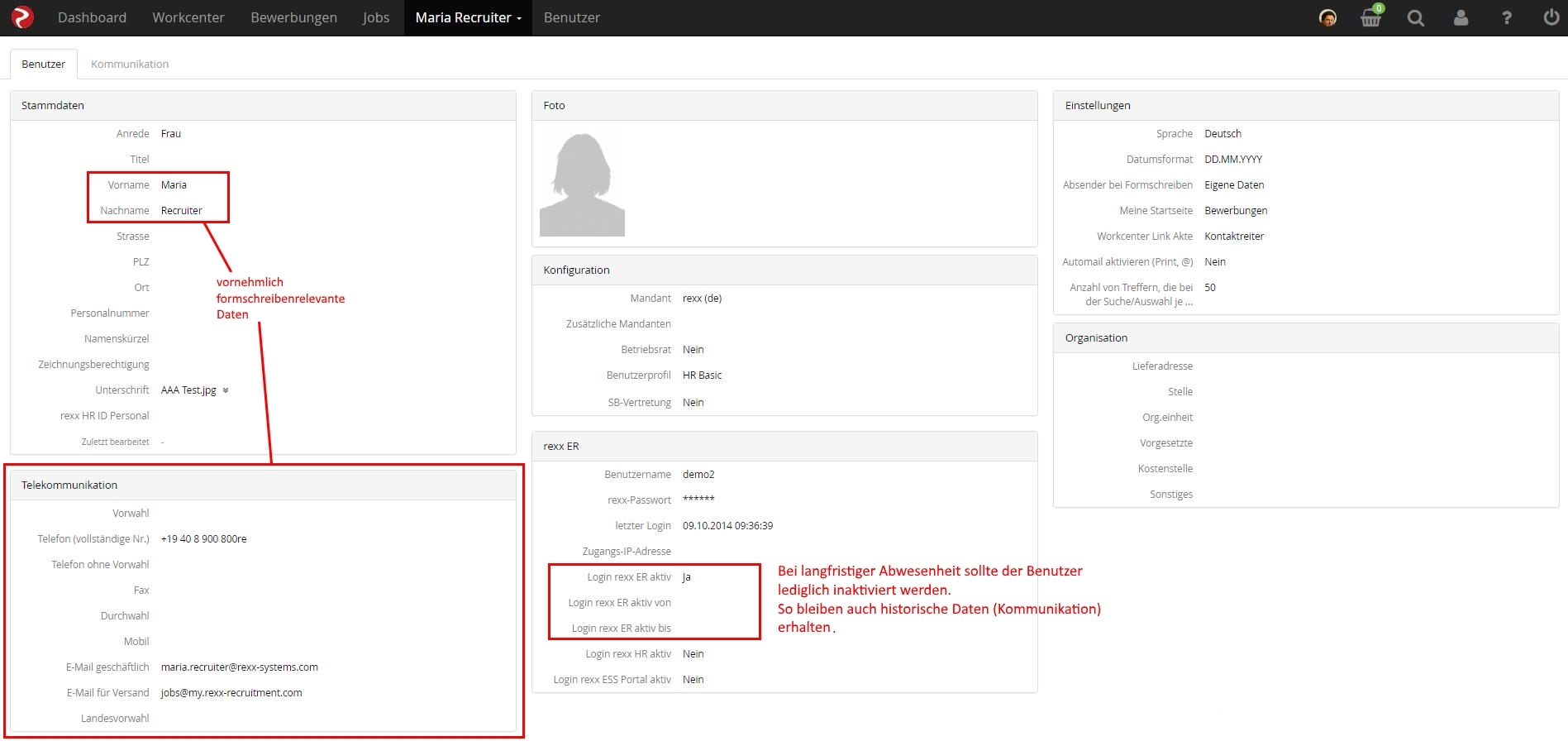Click the Betriebsrat value Nein

click(x=693, y=349)
